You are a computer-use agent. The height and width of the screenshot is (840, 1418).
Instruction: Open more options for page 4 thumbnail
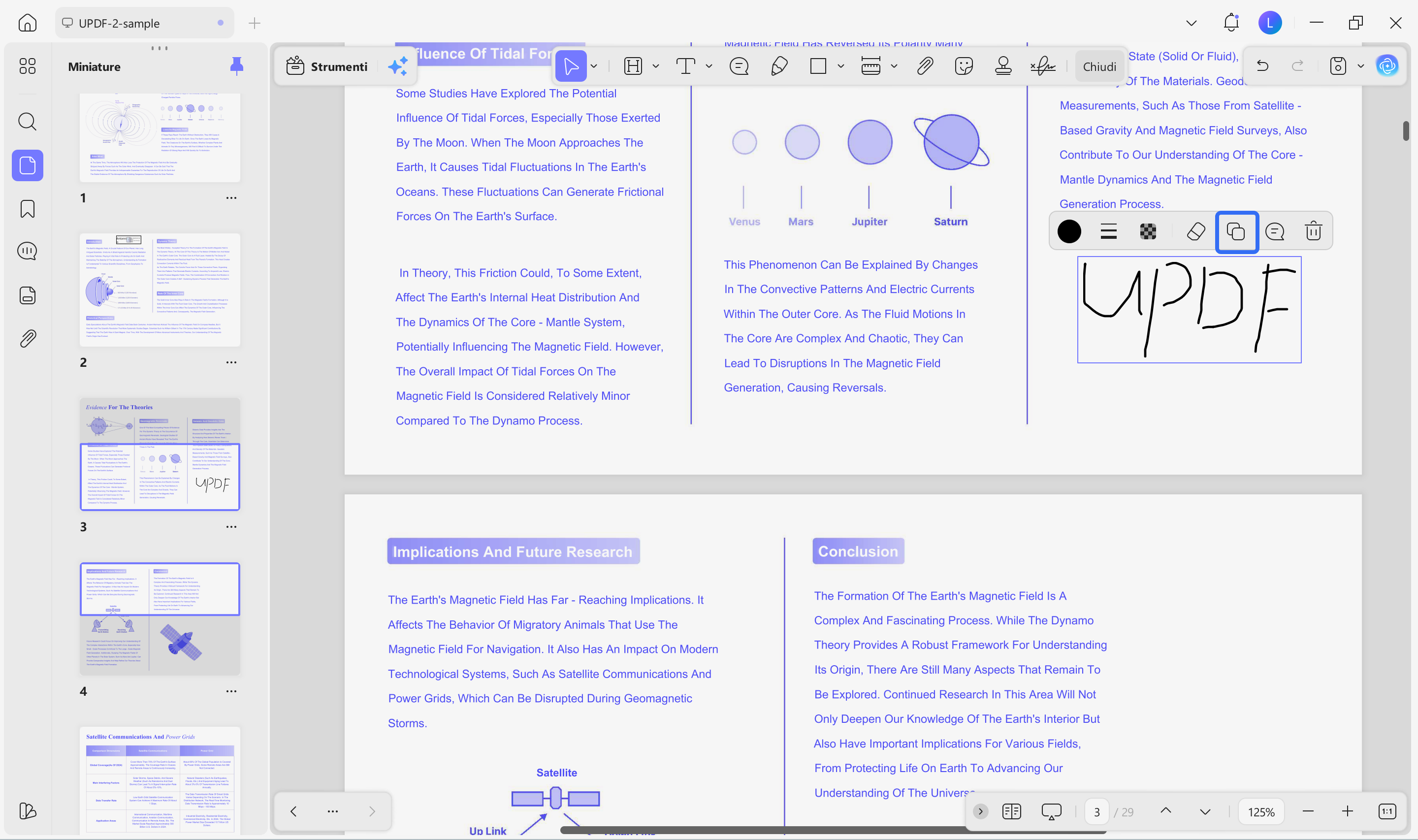231,691
